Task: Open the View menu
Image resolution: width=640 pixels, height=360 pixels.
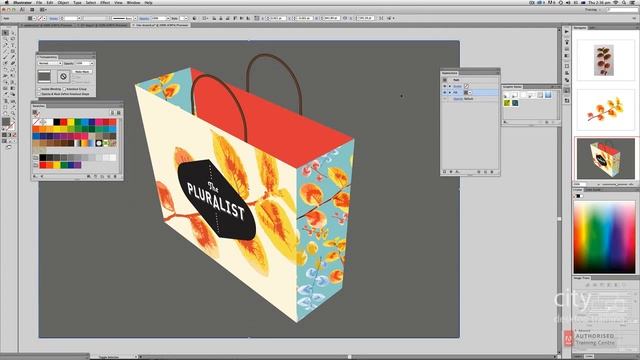Action: click(118, 2)
